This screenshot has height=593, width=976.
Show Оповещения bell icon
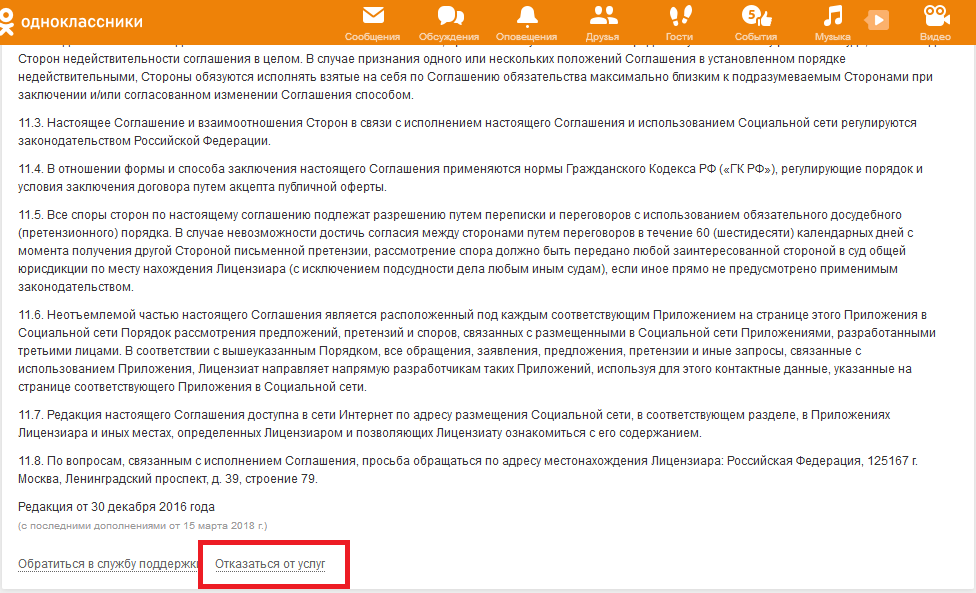526,16
